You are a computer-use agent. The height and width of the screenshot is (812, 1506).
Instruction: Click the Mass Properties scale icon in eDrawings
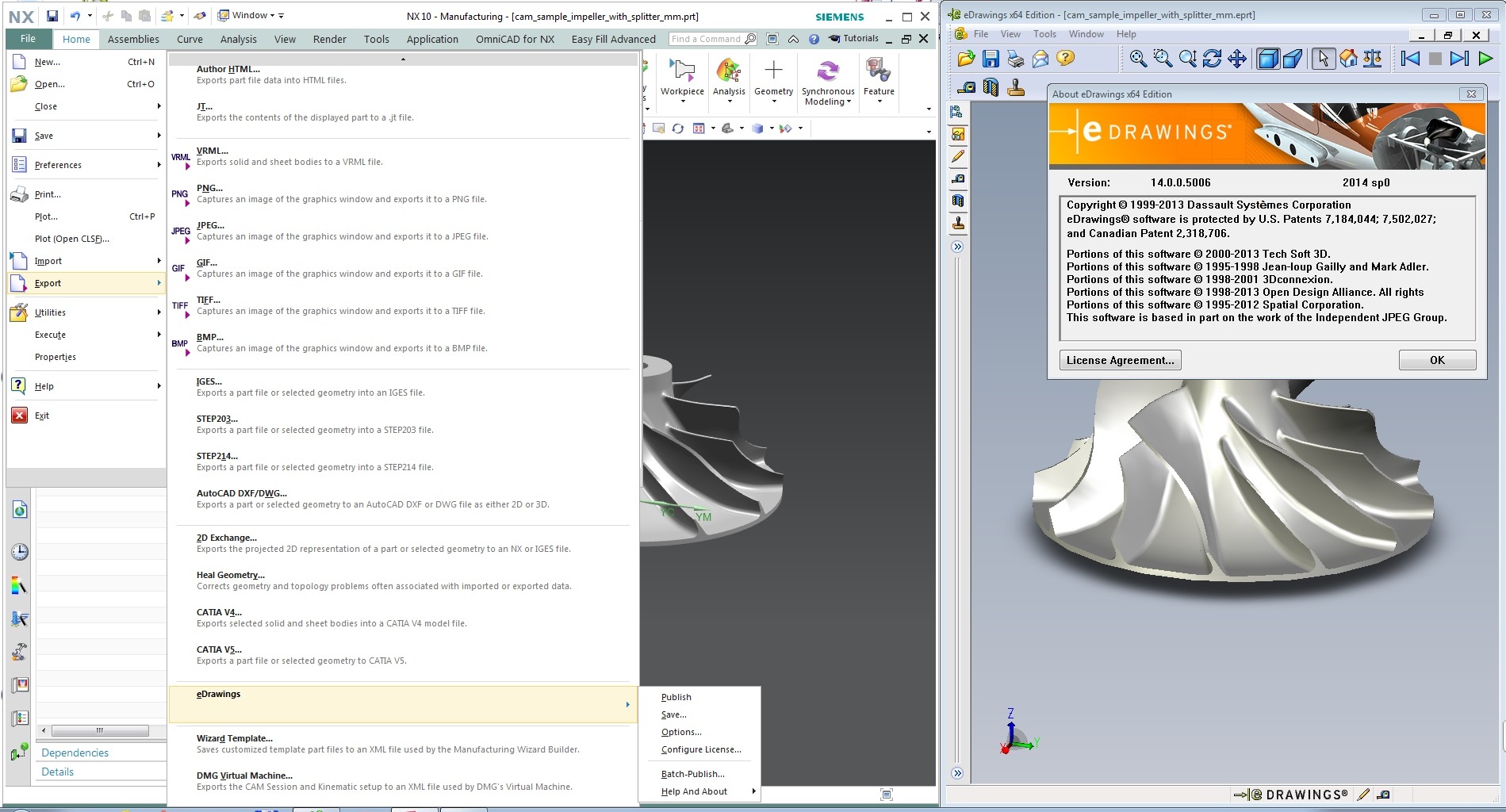[x=1373, y=58]
